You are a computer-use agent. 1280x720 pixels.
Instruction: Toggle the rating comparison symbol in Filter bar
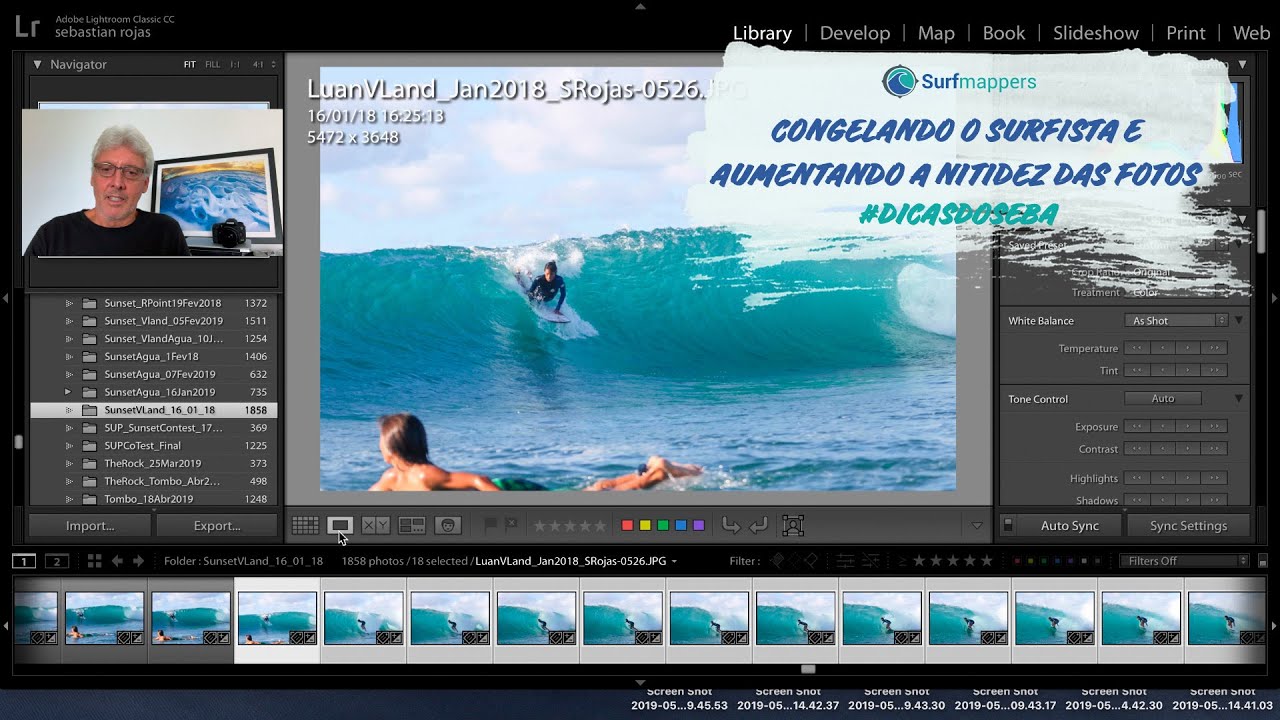tap(902, 561)
